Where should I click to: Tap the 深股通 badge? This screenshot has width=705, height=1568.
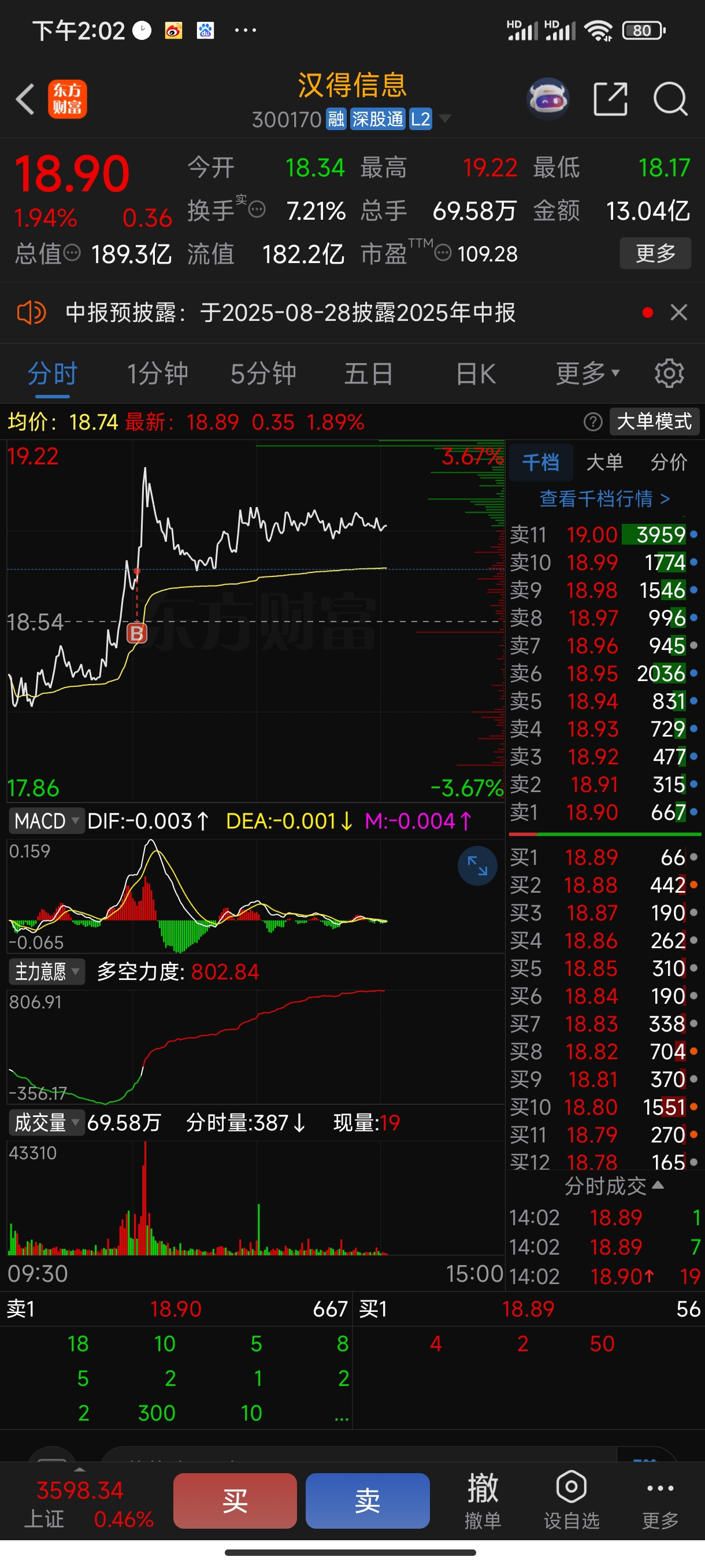[x=378, y=119]
